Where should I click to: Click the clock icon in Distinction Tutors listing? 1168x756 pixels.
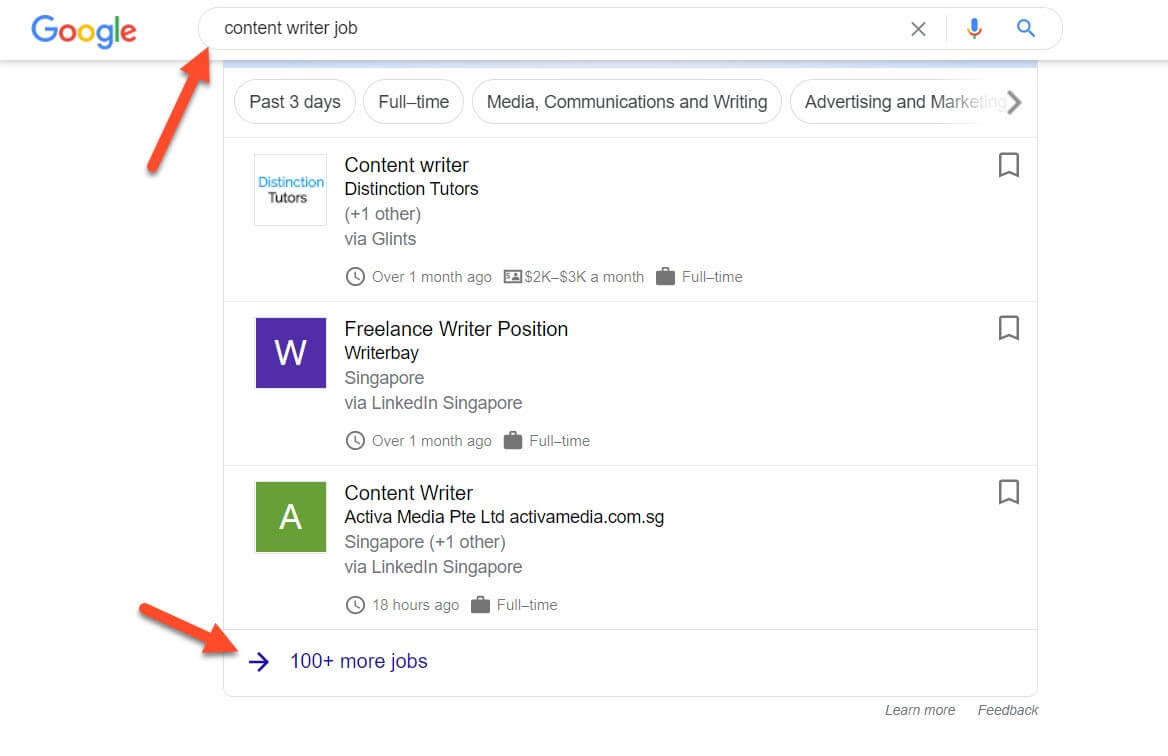click(x=355, y=277)
